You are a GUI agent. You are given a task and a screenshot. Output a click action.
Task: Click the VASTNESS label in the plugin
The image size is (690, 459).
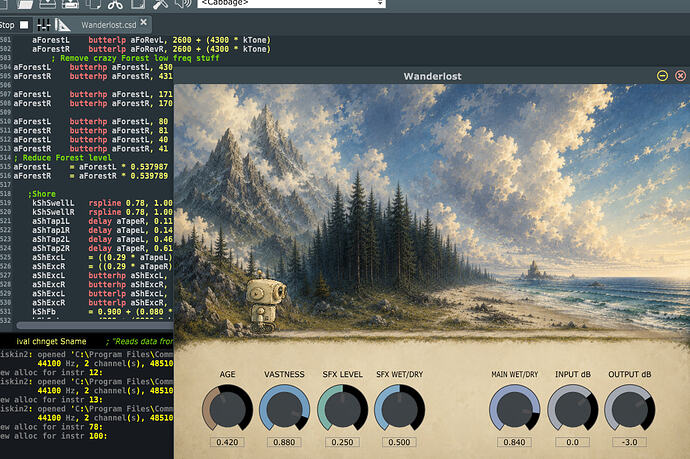click(x=284, y=374)
